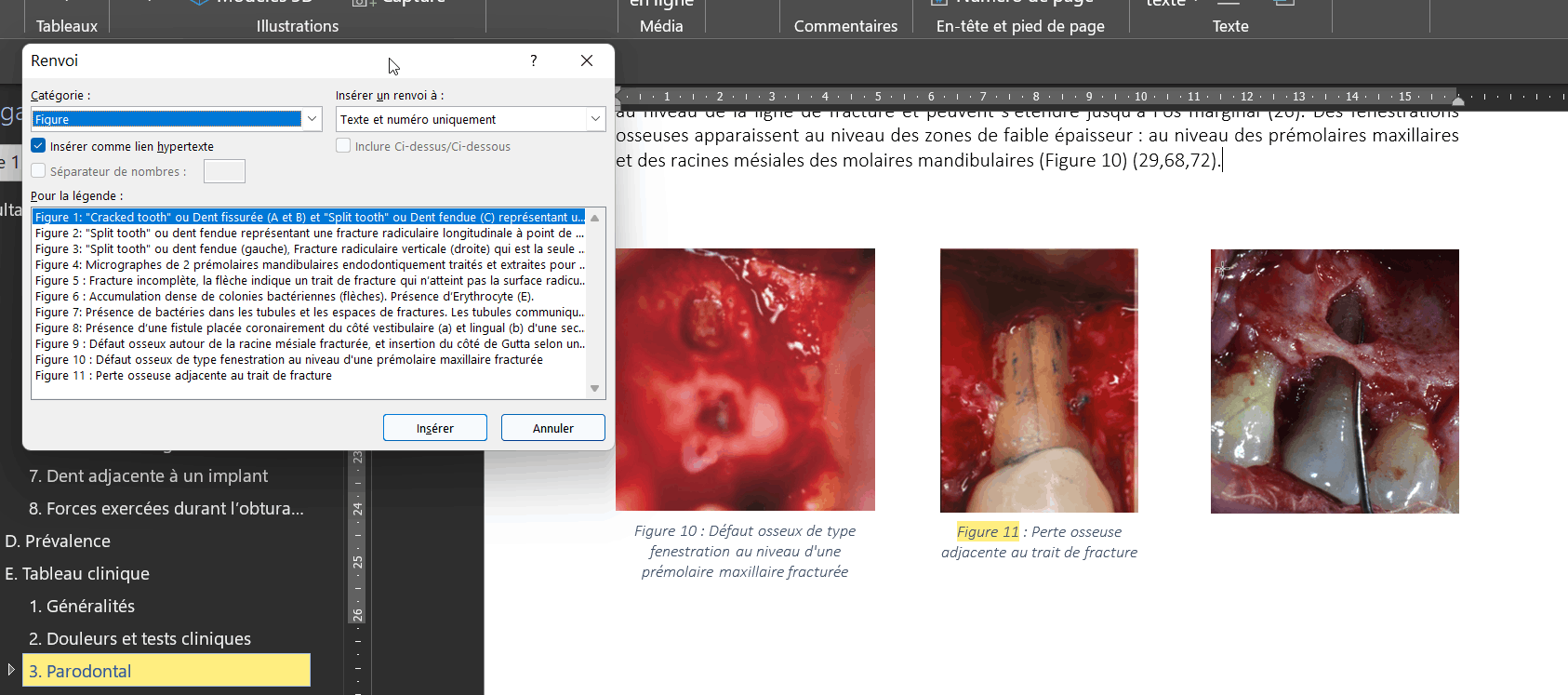Select the exposed fractured root image
This screenshot has width=1568, height=695.
[x=1039, y=381]
